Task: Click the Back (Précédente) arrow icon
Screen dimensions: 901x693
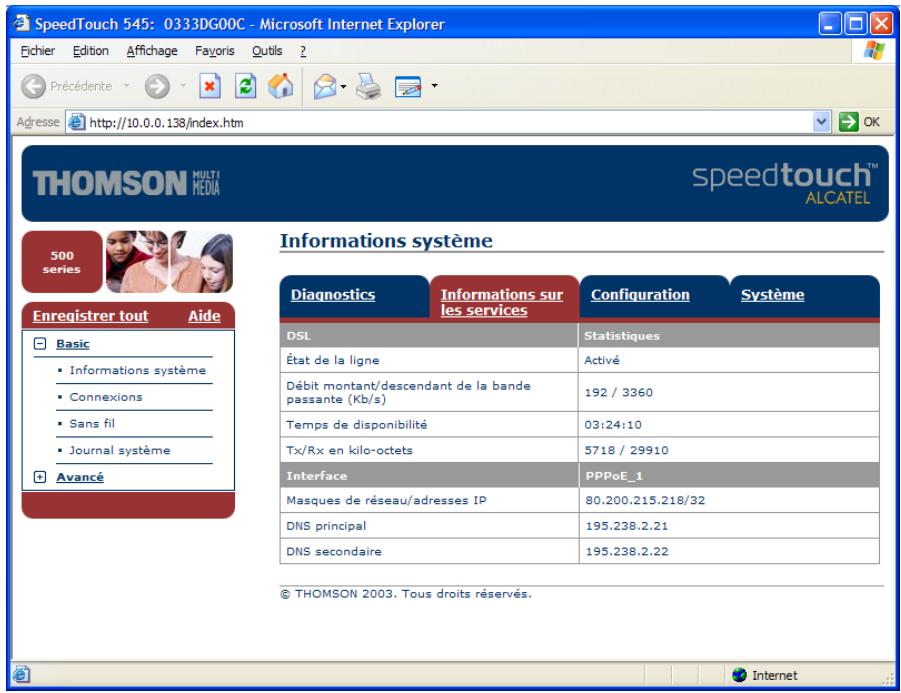Action: [x=33, y=87]
